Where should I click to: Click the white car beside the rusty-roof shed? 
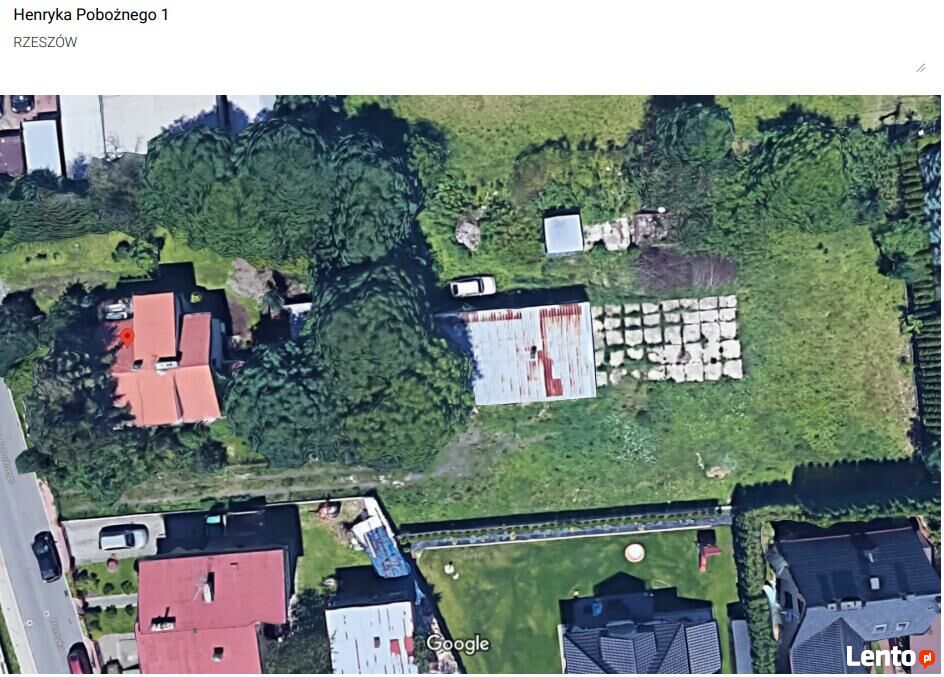[473, 286]
